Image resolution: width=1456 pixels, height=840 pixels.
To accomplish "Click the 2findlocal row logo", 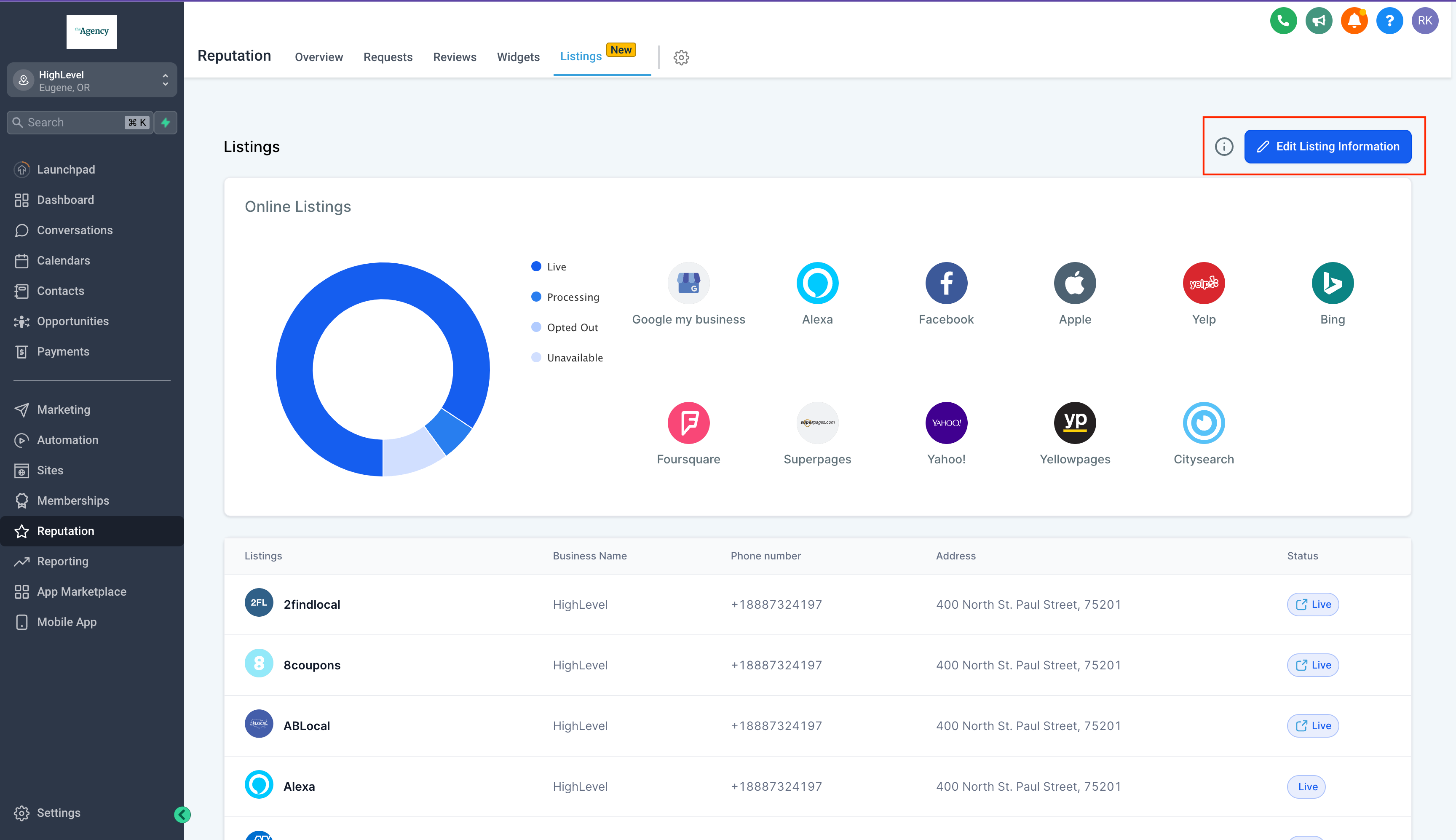I will tap(259, 602).
